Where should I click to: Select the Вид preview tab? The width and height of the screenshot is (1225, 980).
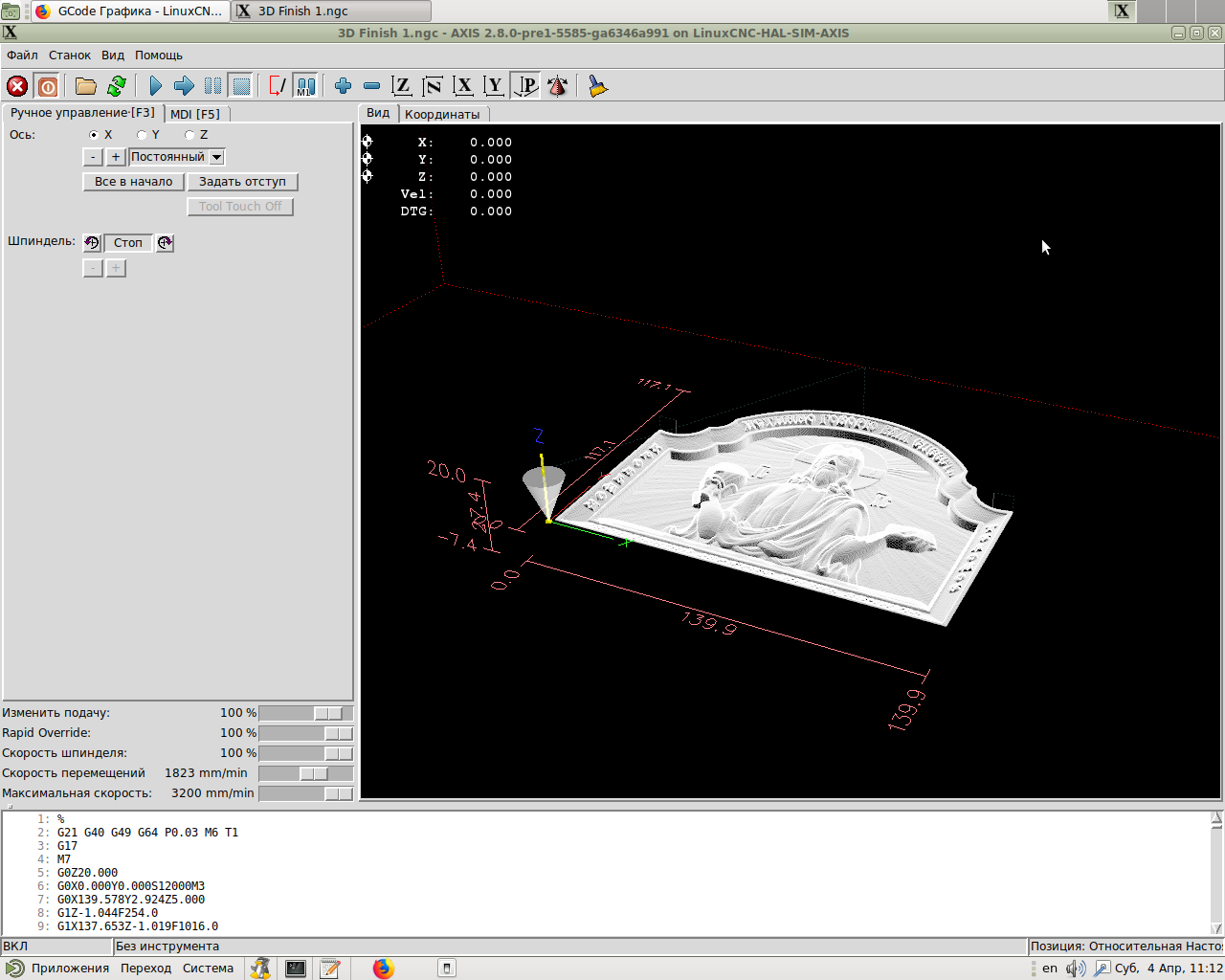point(378,113)
